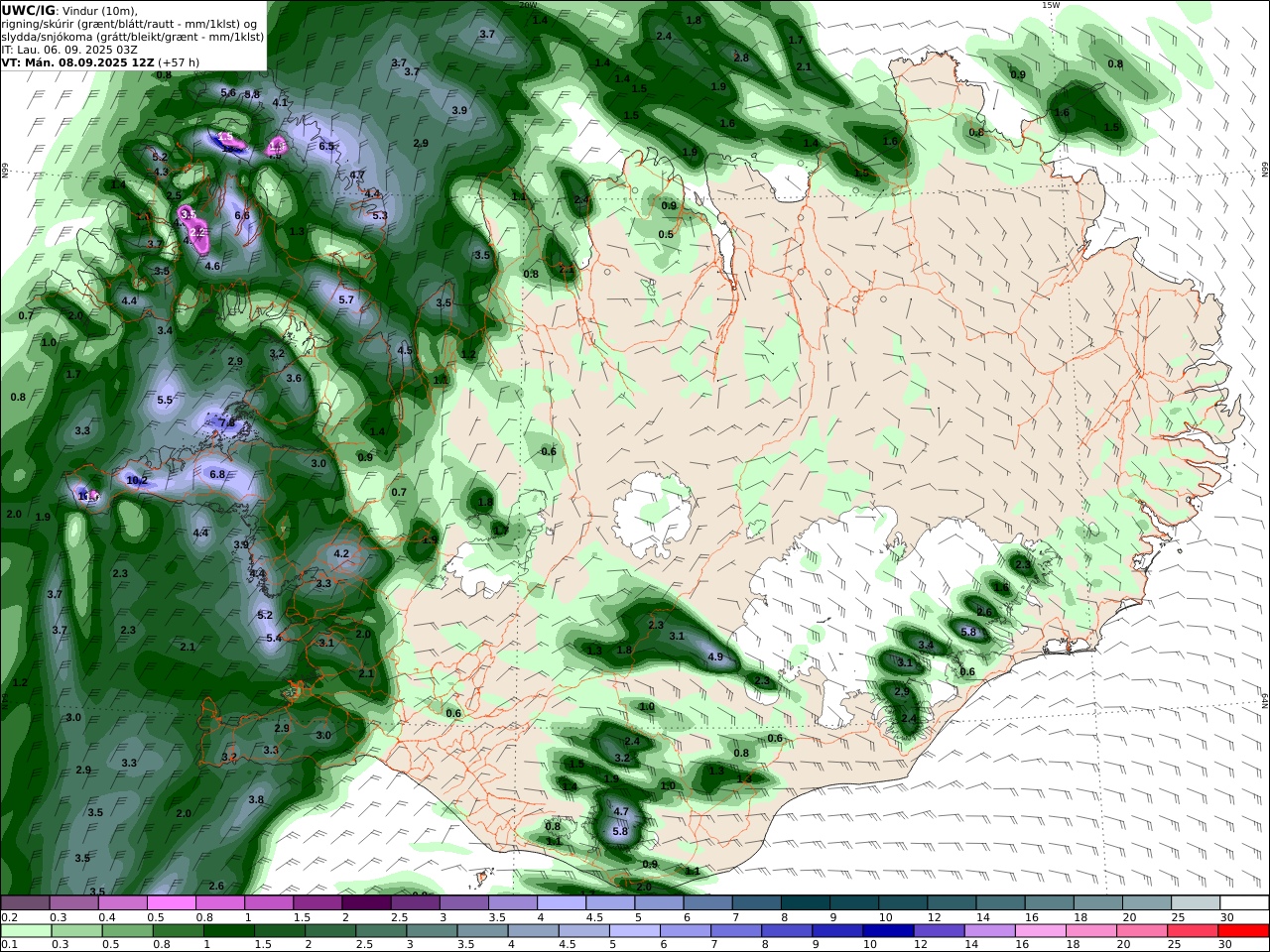Select the pale pink 16 swatch in the rain legend
Screen dimensions: 1270x952
tap(1040, 931)
